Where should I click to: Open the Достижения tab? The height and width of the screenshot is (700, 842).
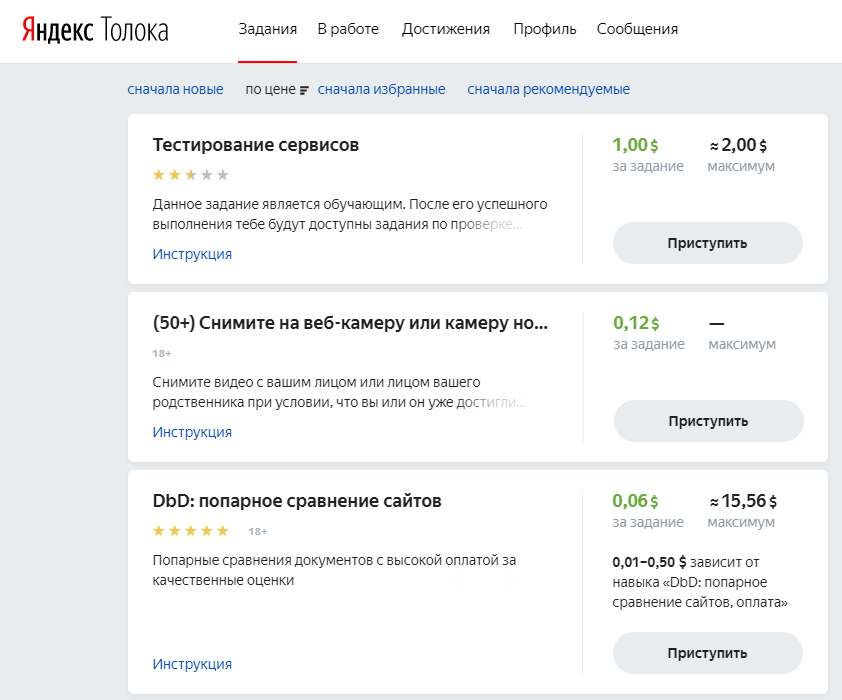(446, 29)
